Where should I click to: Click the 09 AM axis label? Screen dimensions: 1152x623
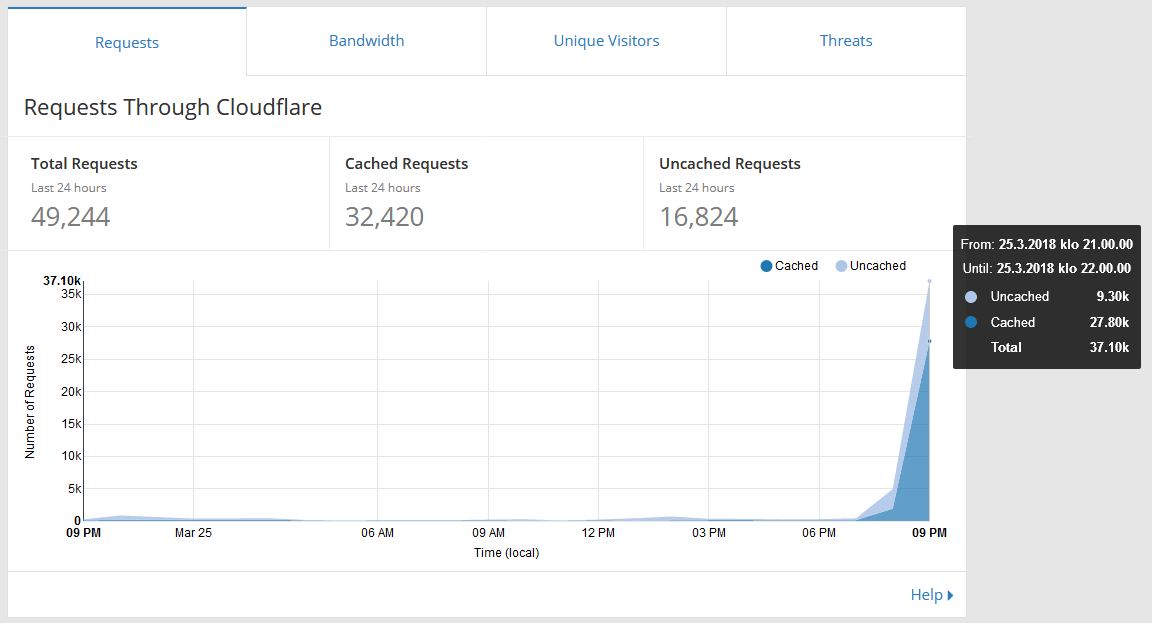(x=488, y=533)
